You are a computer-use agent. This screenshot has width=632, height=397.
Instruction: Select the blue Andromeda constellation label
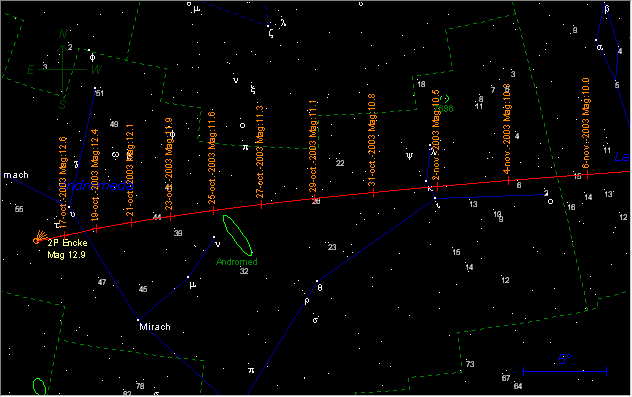coord(98,186)
